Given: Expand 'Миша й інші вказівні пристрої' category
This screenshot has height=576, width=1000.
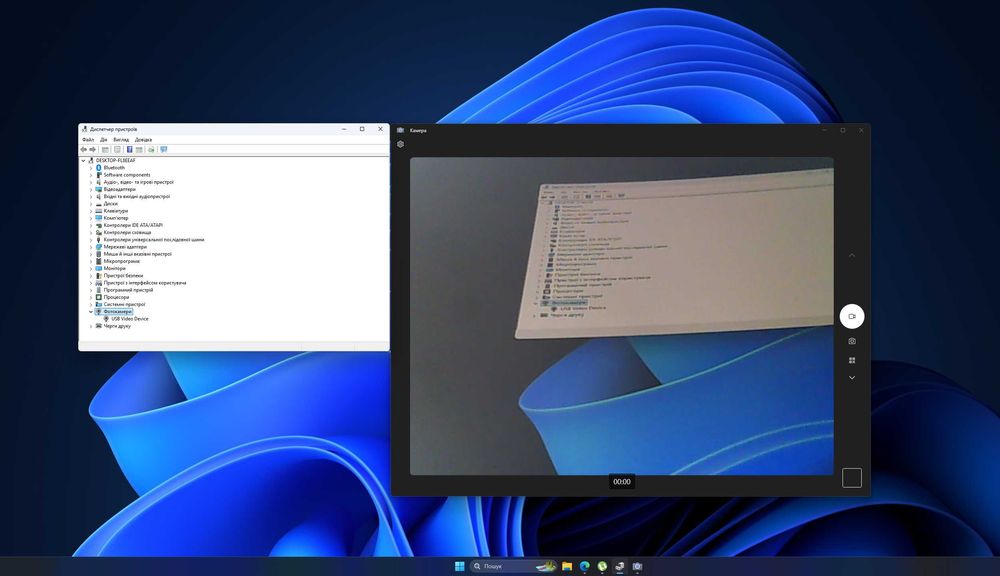Looking at the screenshot, I should (x=91, y=254).
